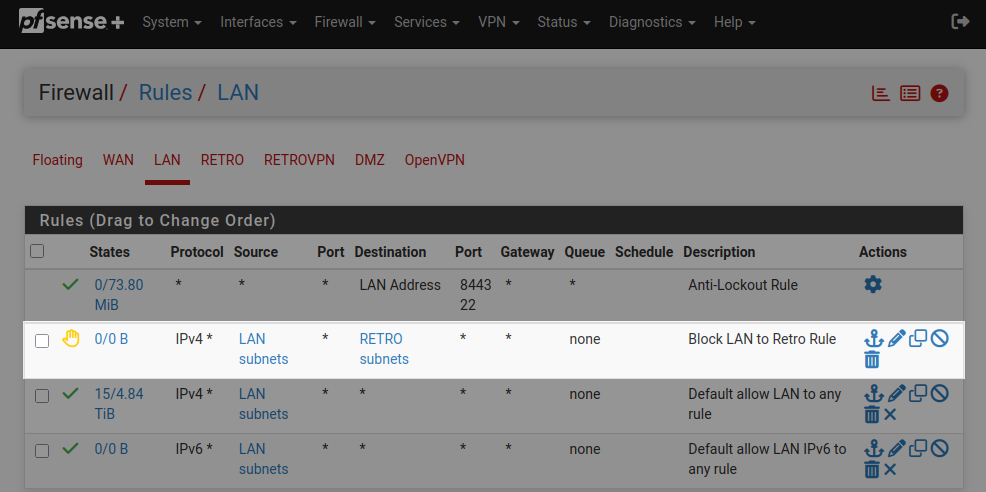Tick the IPv6 default allow rule checkbox
The height and width of the screenshot is (492, 986).
42,451
